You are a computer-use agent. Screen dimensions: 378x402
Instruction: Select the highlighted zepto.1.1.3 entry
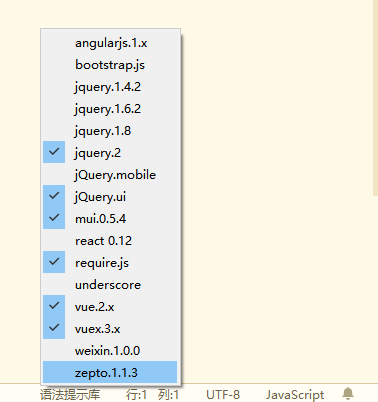tap(110, 372)
